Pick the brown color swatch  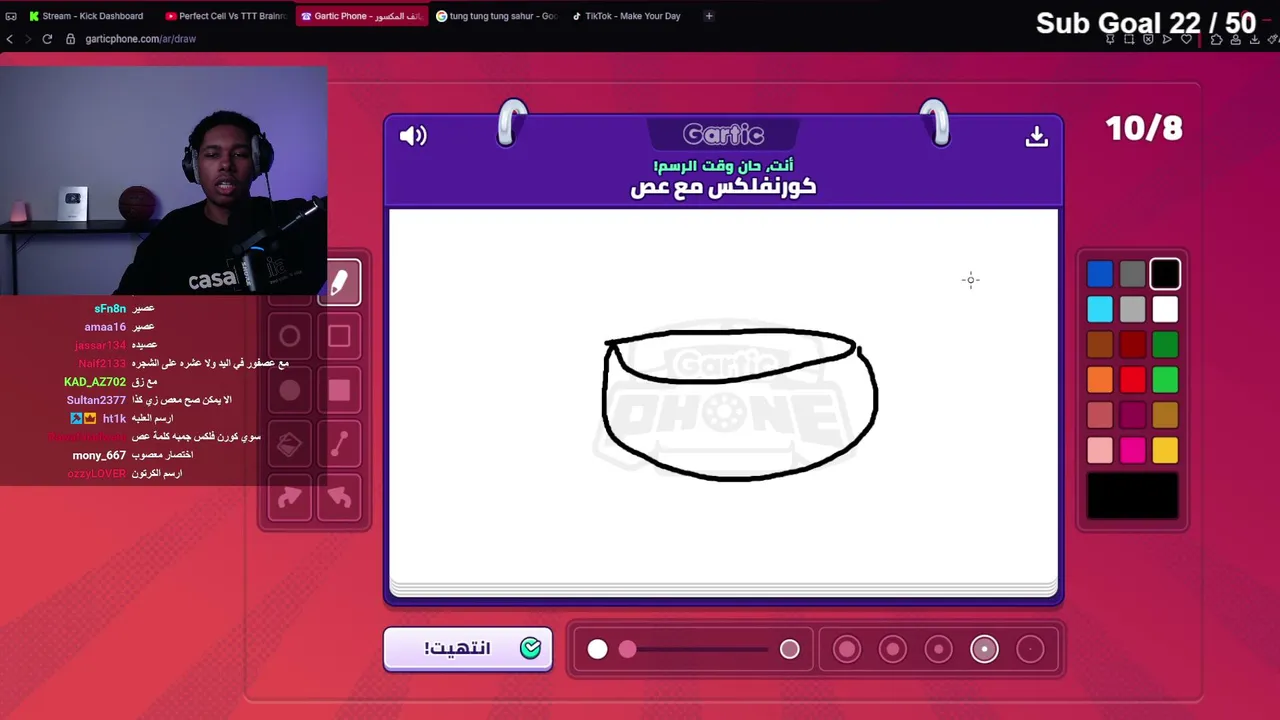1100,345
